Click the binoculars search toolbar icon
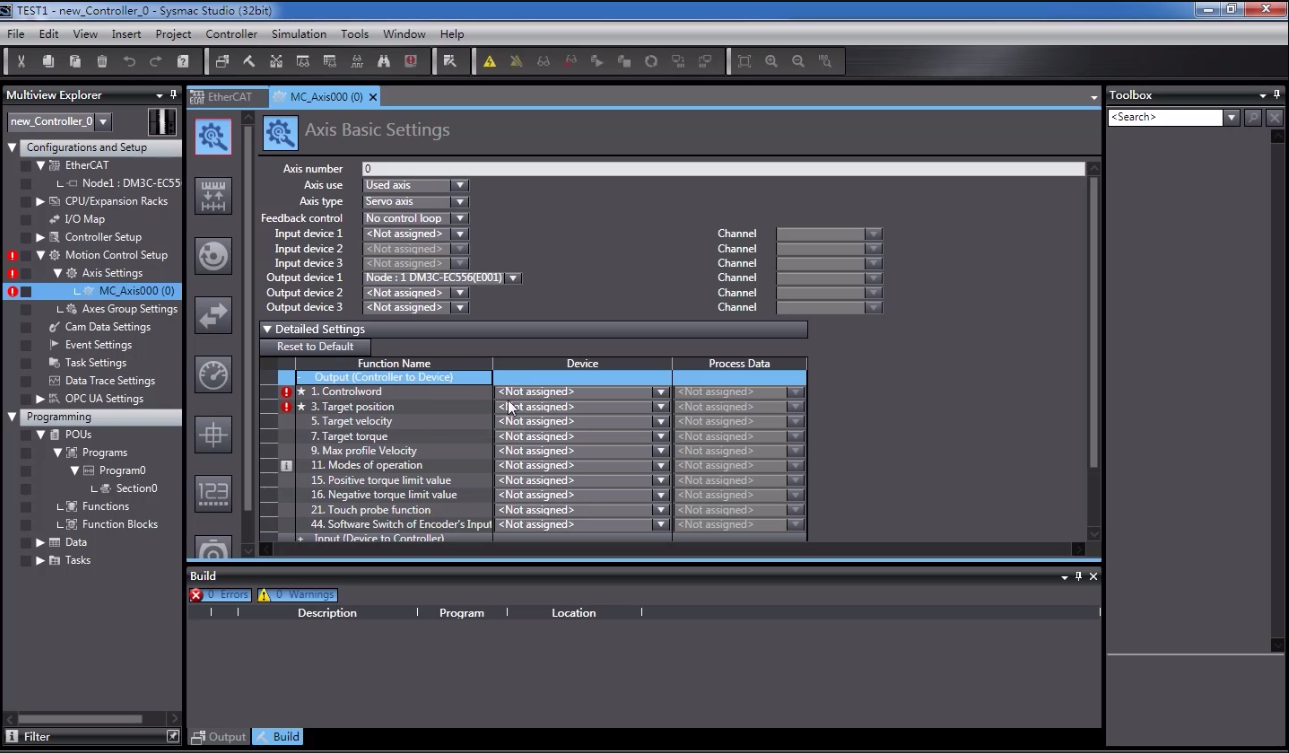 pyautogui.click(x=384, y=61)
